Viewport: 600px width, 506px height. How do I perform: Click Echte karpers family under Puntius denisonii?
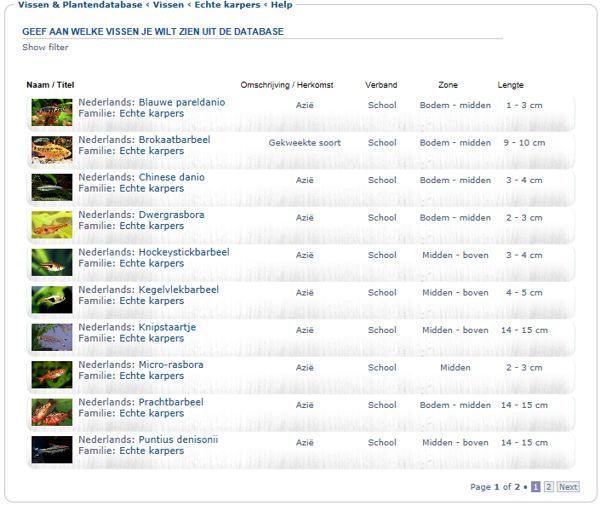pos(152,451)
